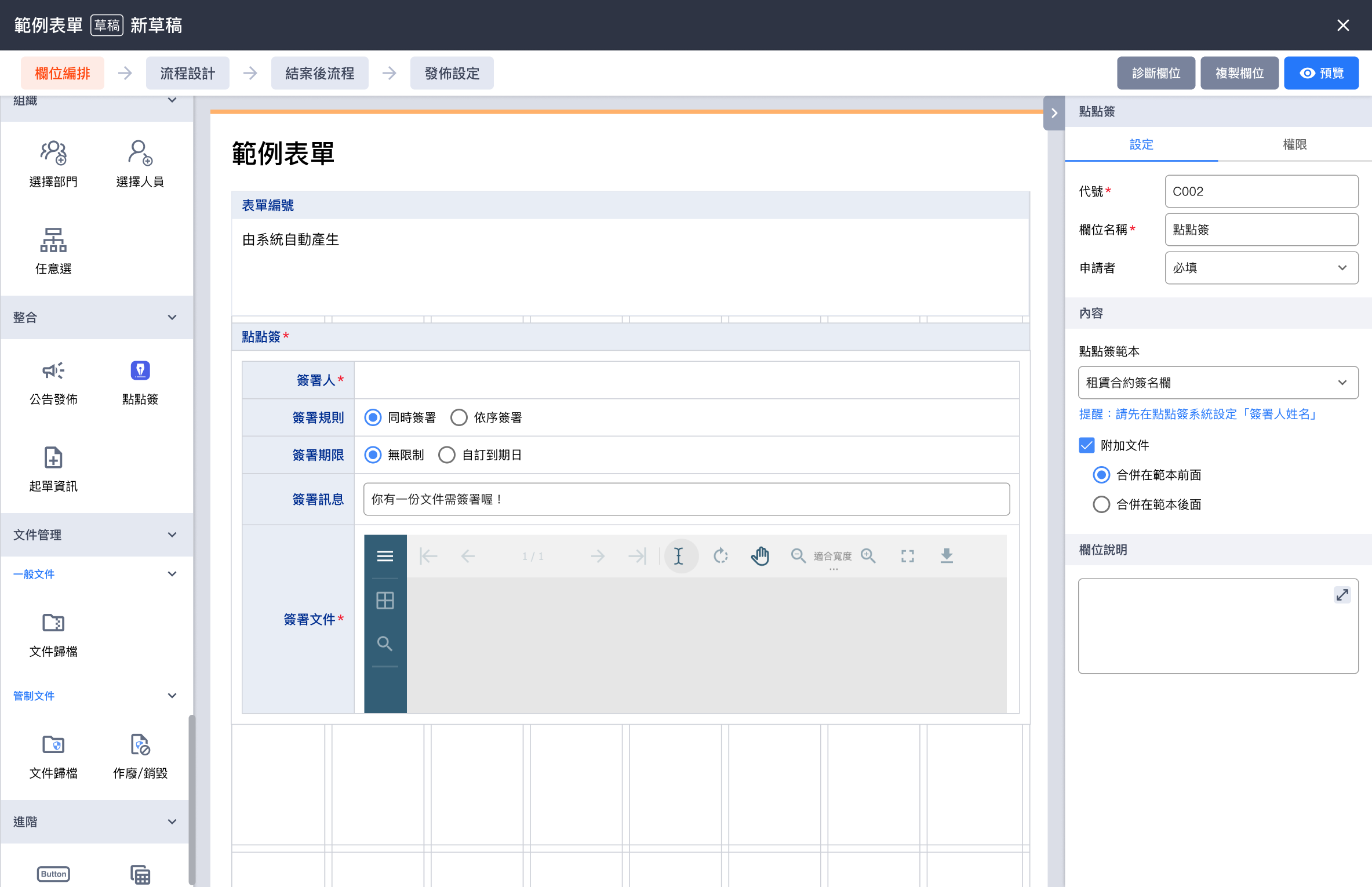The image size is (1372, 887).
Task: Click the 點點簽 integration icon in sidebar
Action: point(140,371)
